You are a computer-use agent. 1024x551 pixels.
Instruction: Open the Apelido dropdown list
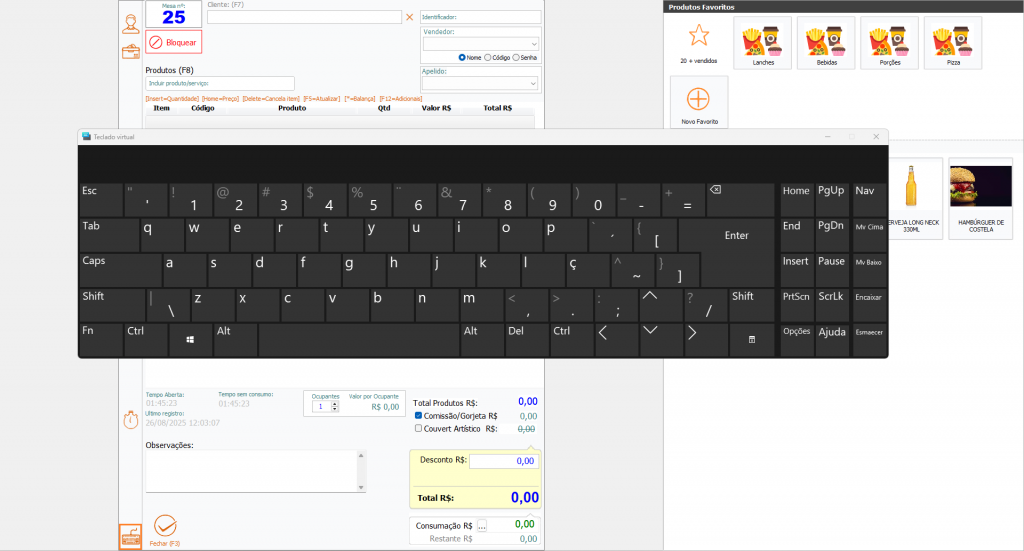535,84
